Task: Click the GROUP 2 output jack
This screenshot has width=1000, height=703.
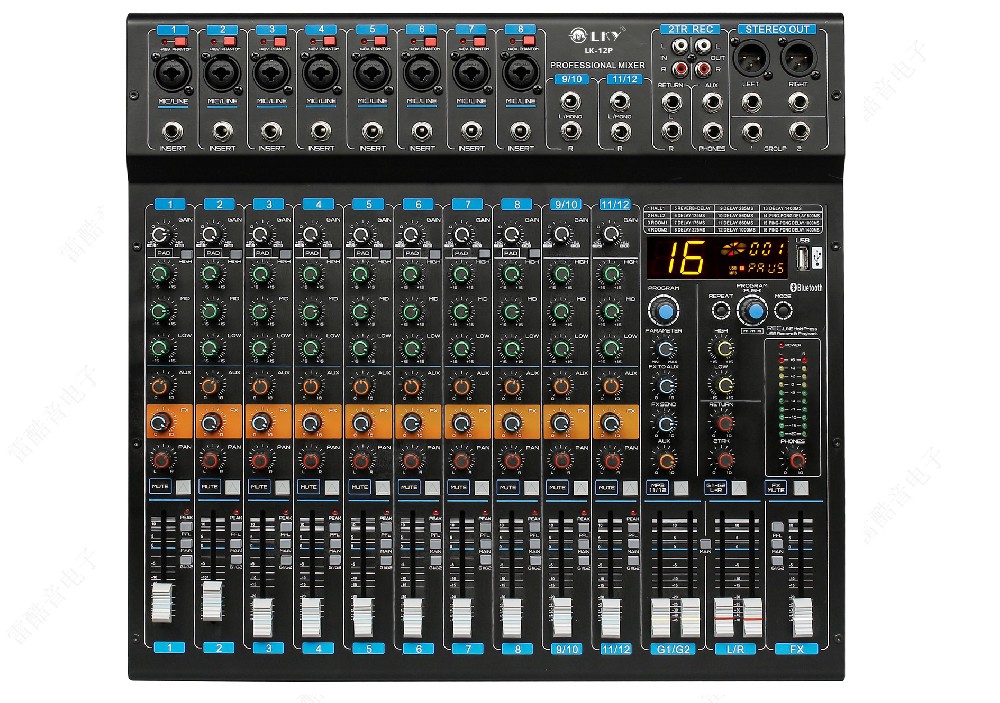Action: coord(799,132)
